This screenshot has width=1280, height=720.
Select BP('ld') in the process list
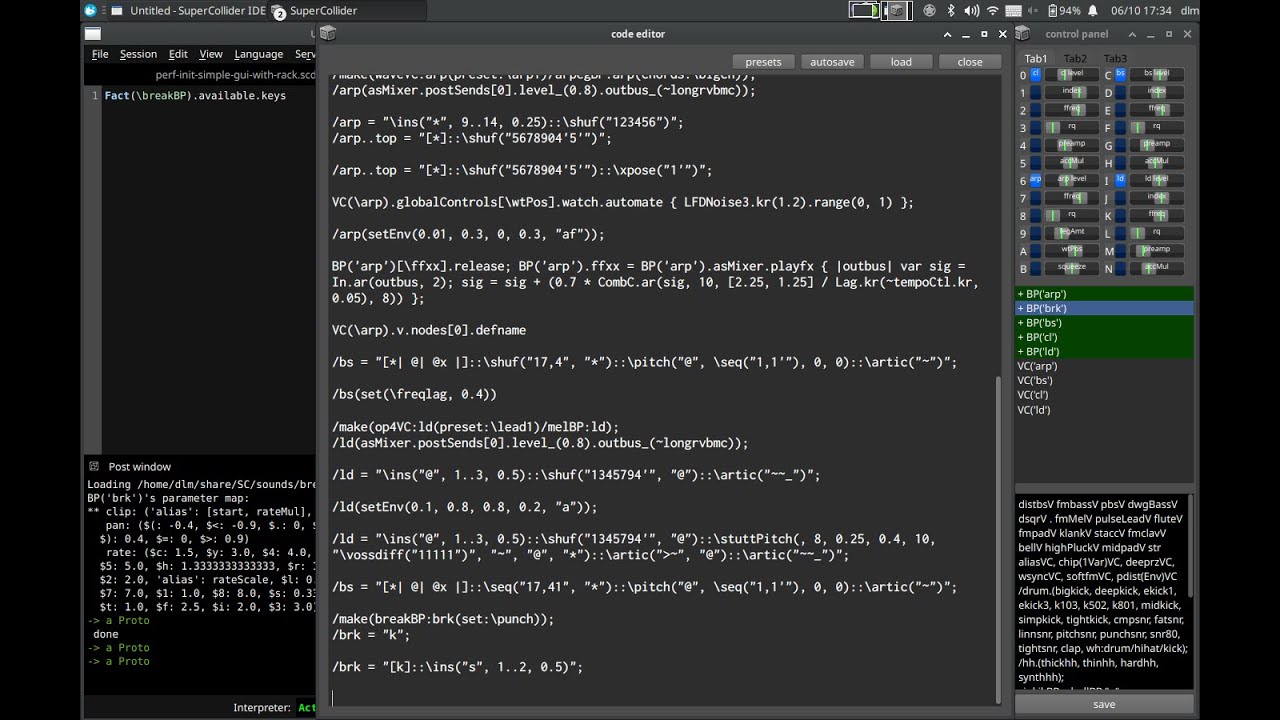1104,352
